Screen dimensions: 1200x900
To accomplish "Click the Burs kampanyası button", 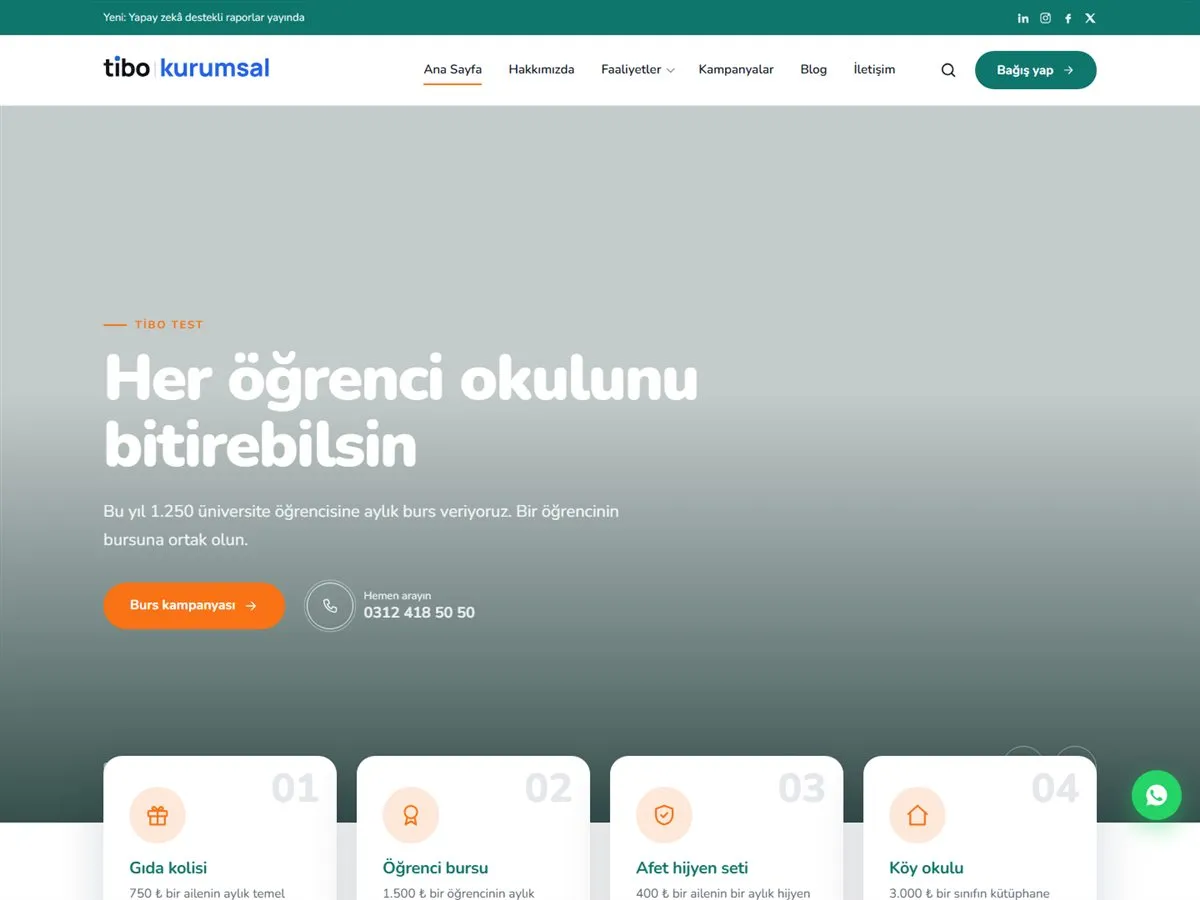I will tap(194, 606).
